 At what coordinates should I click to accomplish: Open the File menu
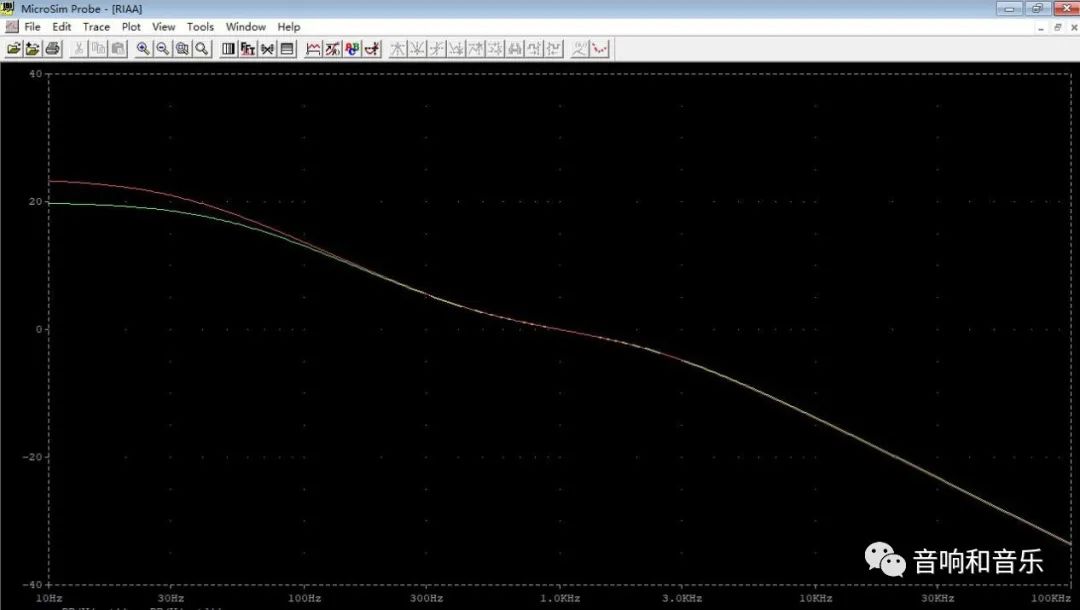click(32, 27)
